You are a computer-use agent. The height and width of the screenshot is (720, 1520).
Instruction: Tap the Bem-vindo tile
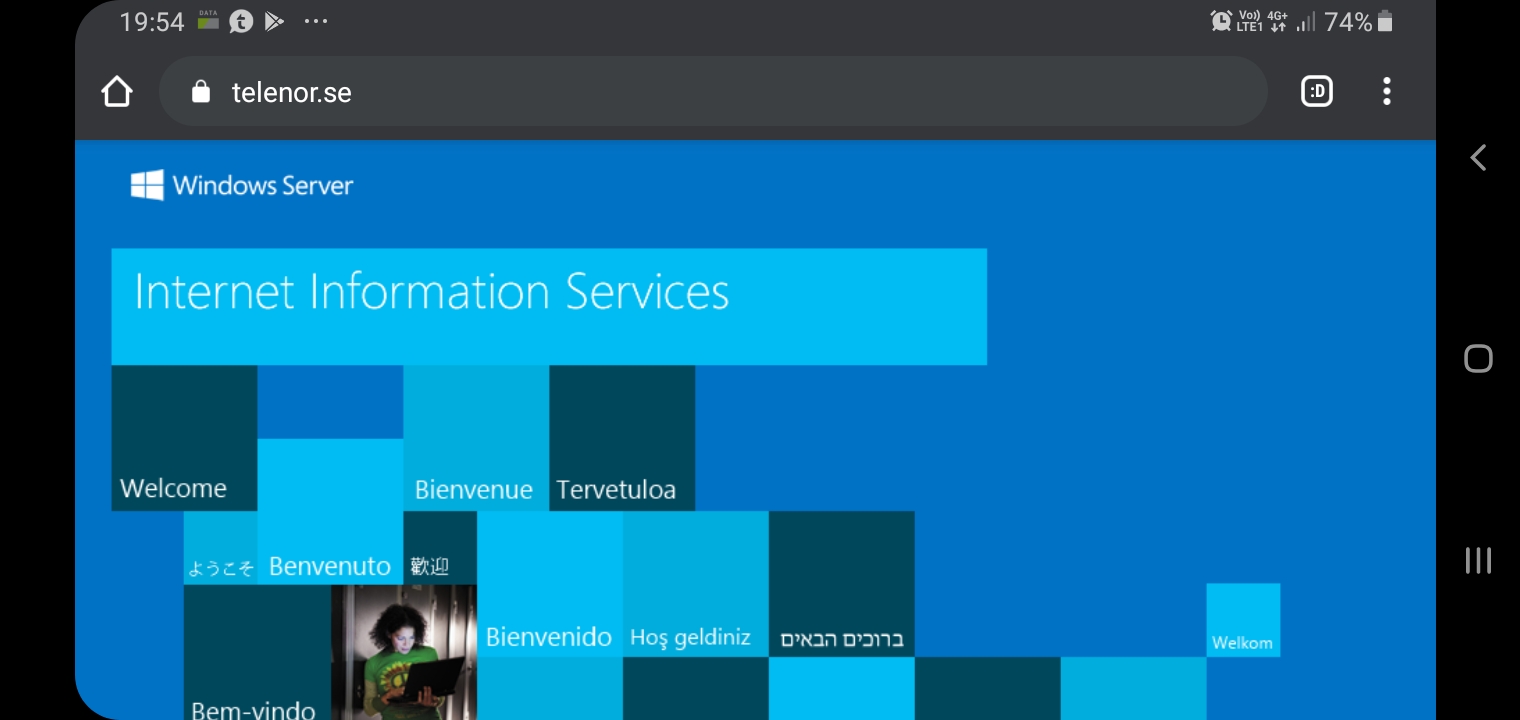(257, 652)
